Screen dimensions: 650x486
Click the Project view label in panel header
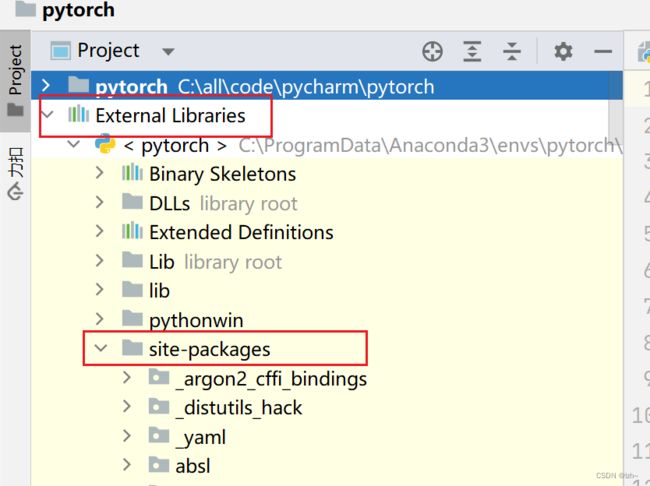108,51
